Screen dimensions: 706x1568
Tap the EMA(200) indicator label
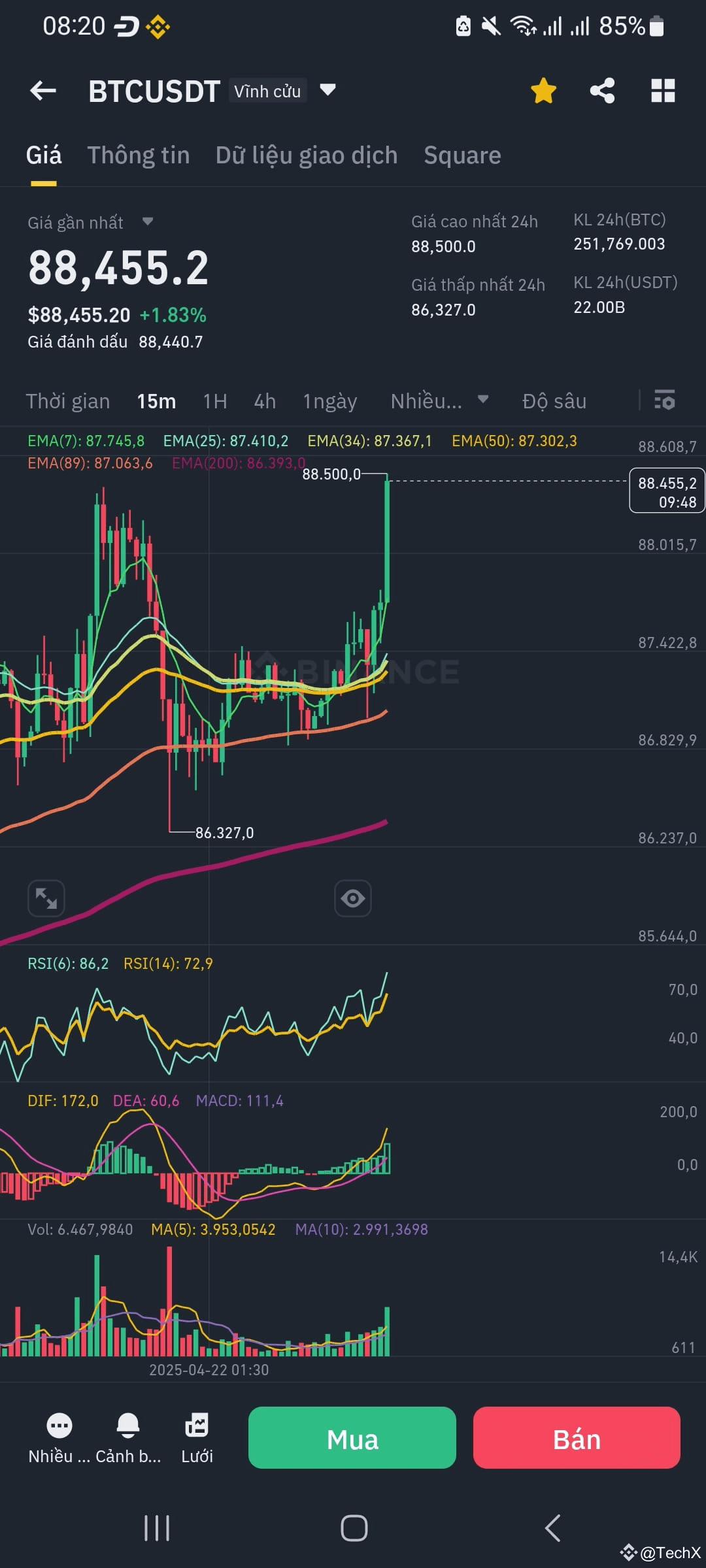pyautogui.click(x=239, y=463)
